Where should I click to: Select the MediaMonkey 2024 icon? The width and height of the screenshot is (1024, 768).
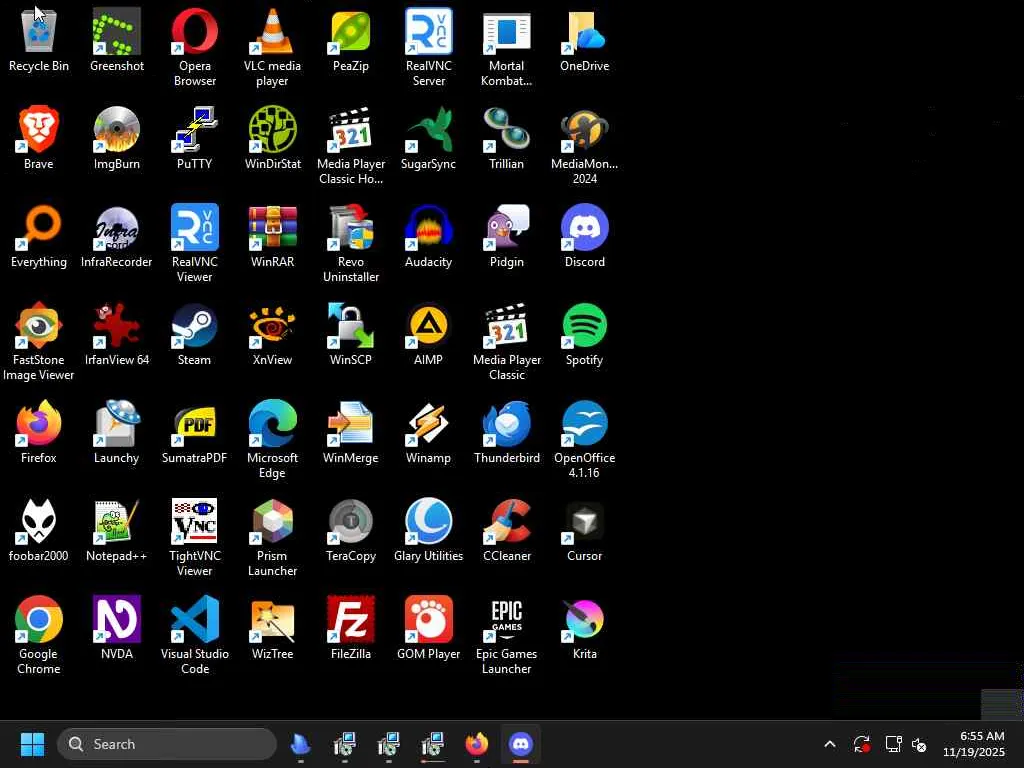[584, 129]
